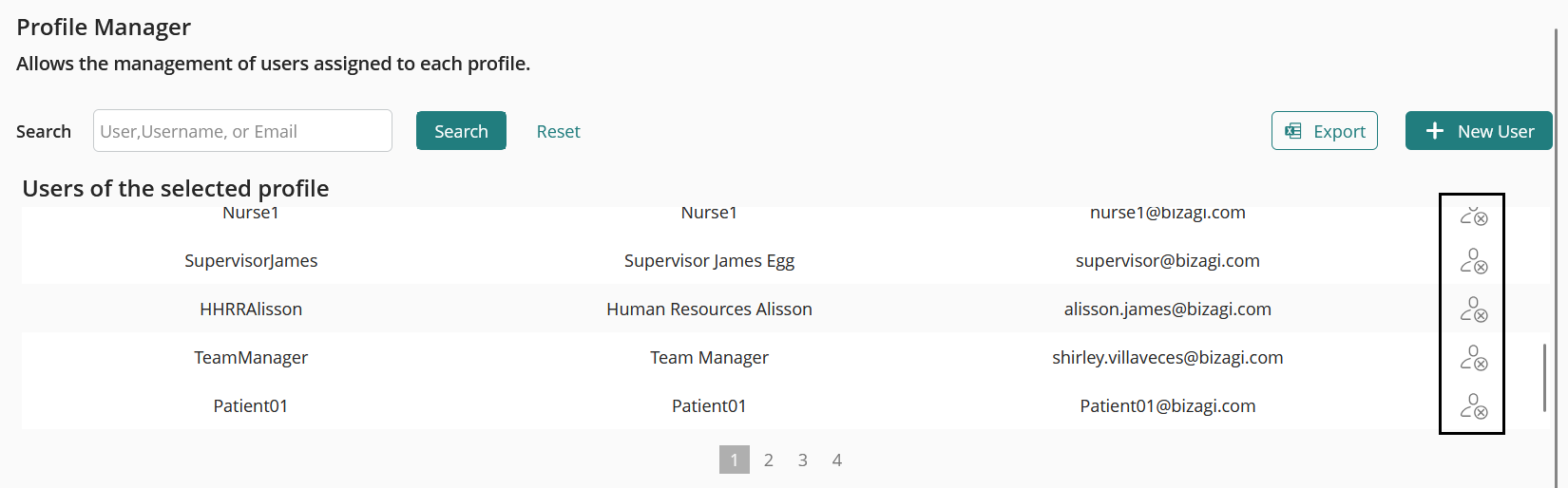1568x488 pixels.
Task: Go to page 3 of users
Action: pyautogui.click(x=803, y=460)
